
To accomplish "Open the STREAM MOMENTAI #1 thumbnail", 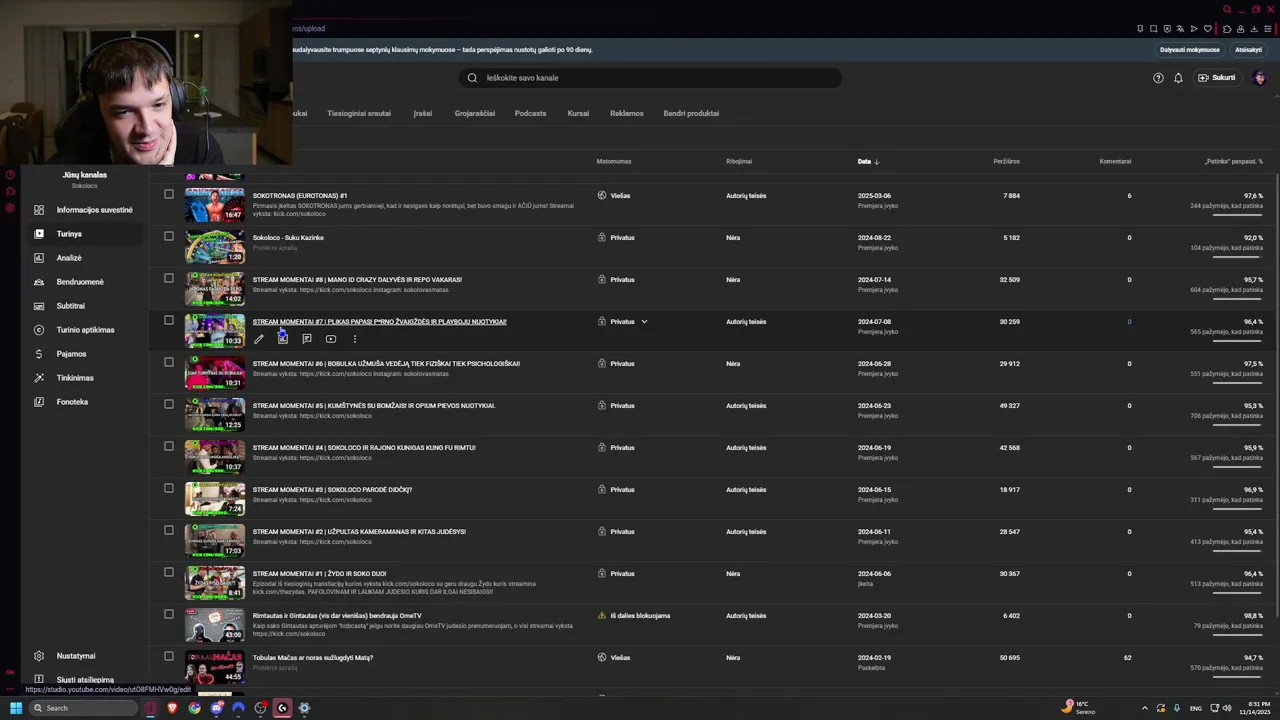I will (x=214, y=583).
